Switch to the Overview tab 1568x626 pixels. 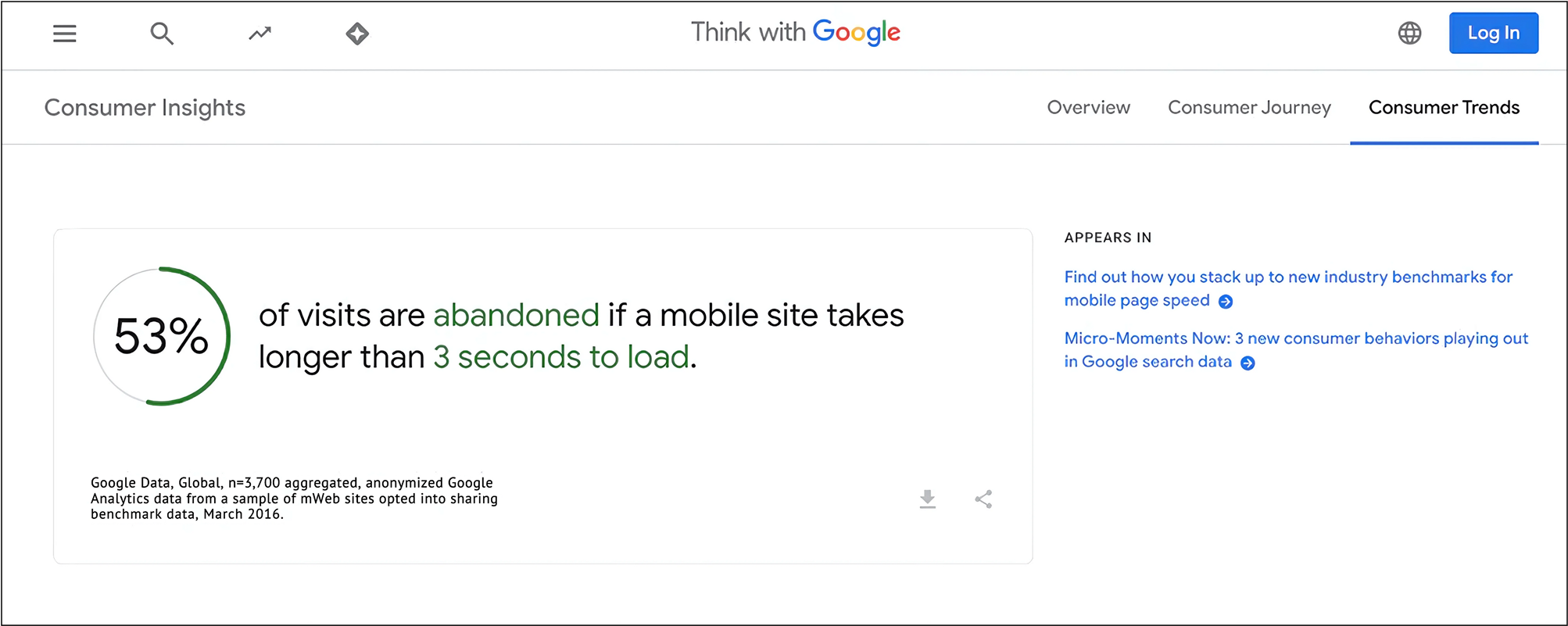tap(1088, 107)
